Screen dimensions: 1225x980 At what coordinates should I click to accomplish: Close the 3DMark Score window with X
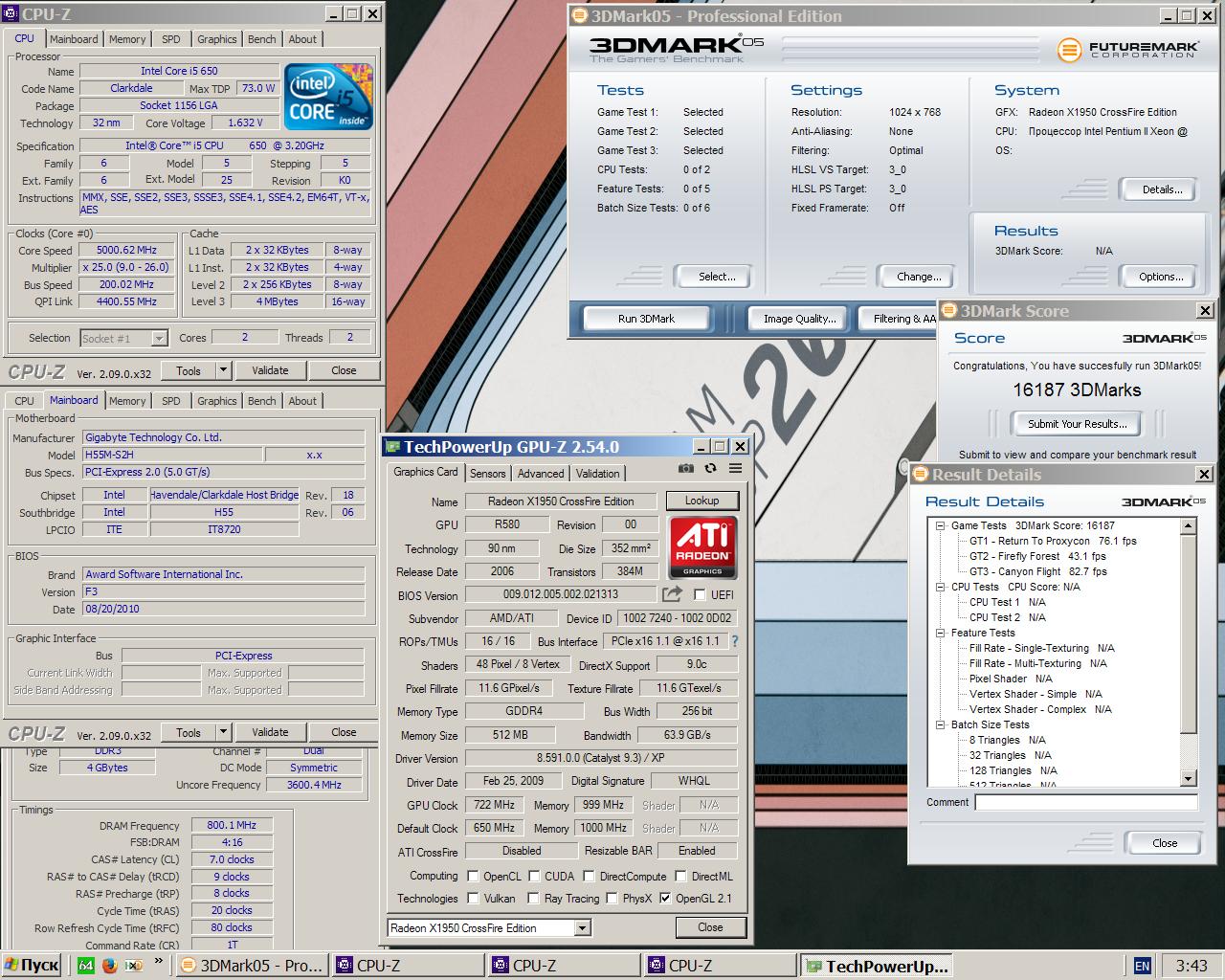[1205, 310]
